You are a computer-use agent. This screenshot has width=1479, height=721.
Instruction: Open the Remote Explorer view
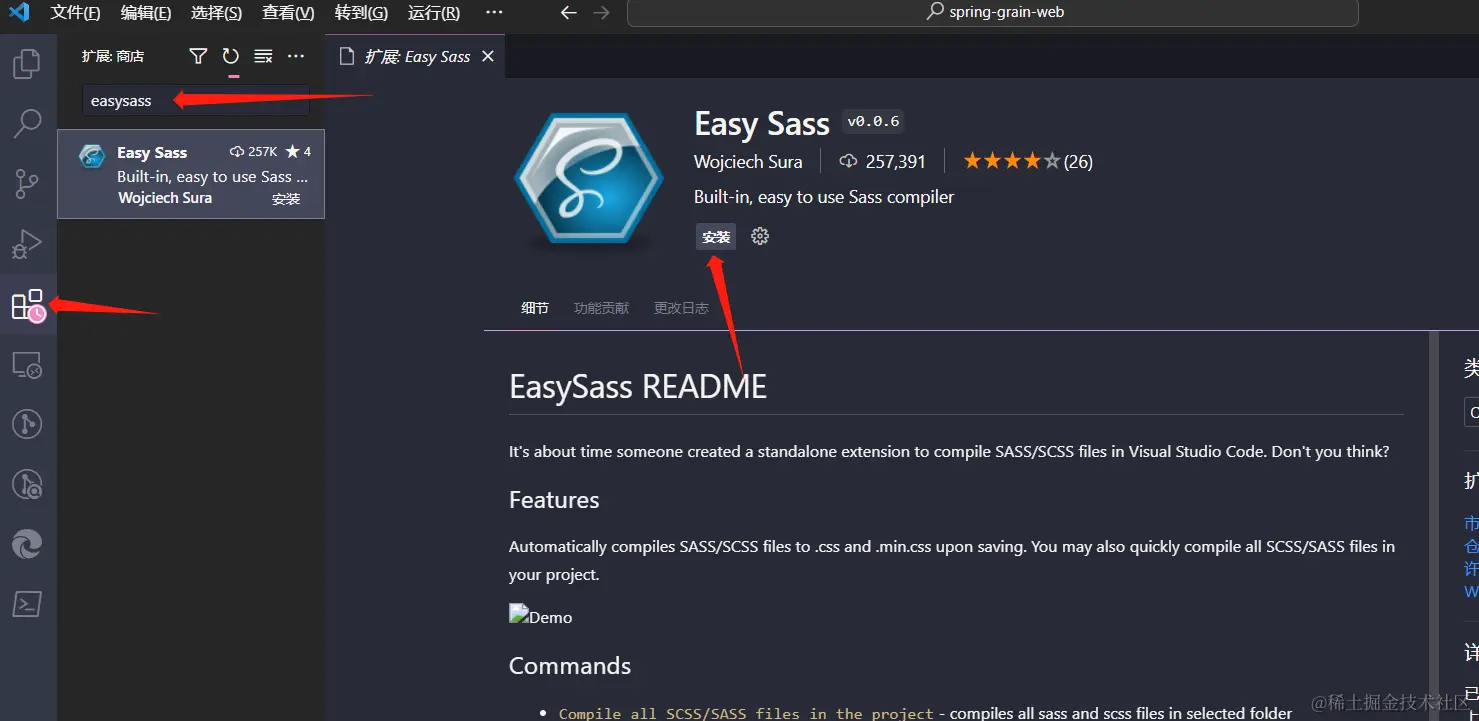[x=26, y=365]
